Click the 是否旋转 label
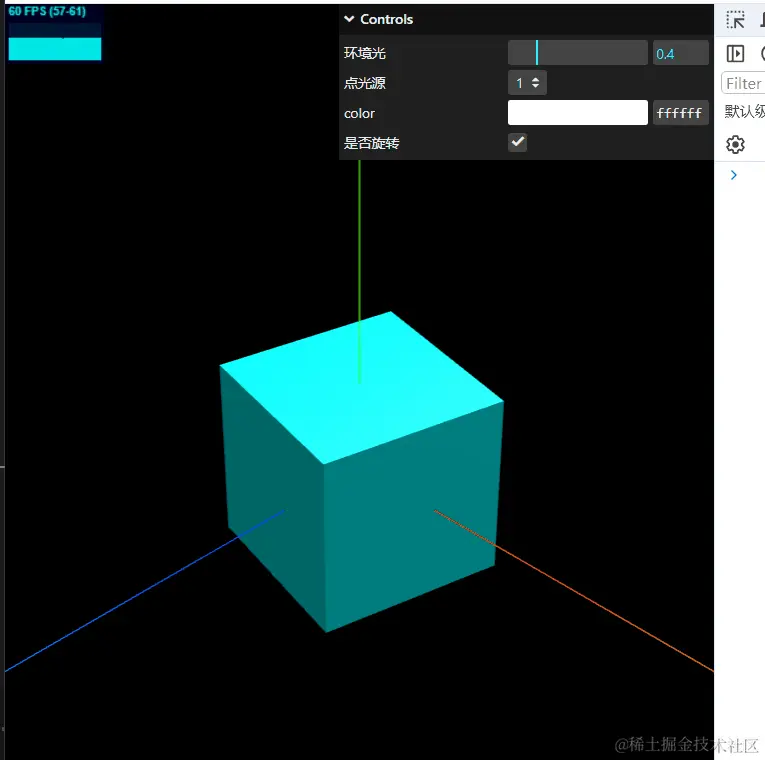 point(372,143)
